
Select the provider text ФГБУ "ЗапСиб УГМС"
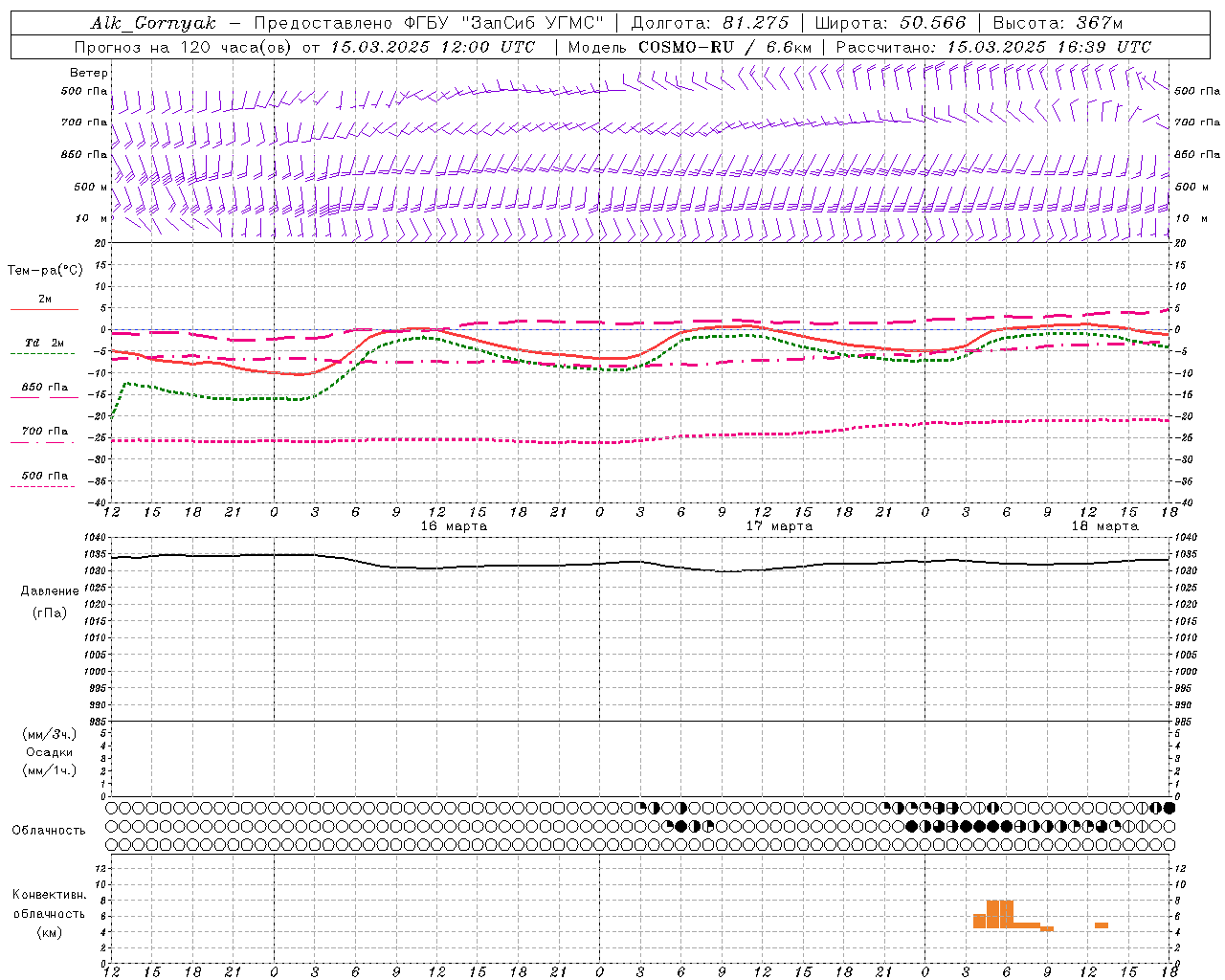pyautogui.click(x=506, y=23)
